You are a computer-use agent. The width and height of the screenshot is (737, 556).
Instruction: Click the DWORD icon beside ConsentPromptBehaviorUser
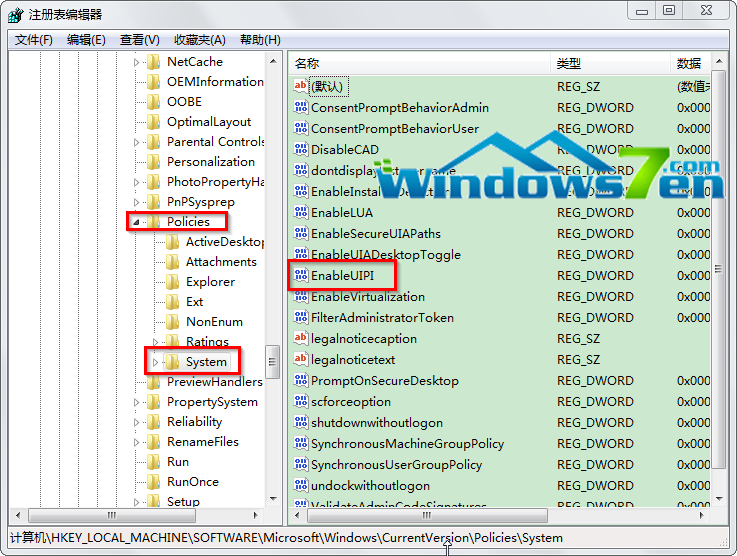301,128
